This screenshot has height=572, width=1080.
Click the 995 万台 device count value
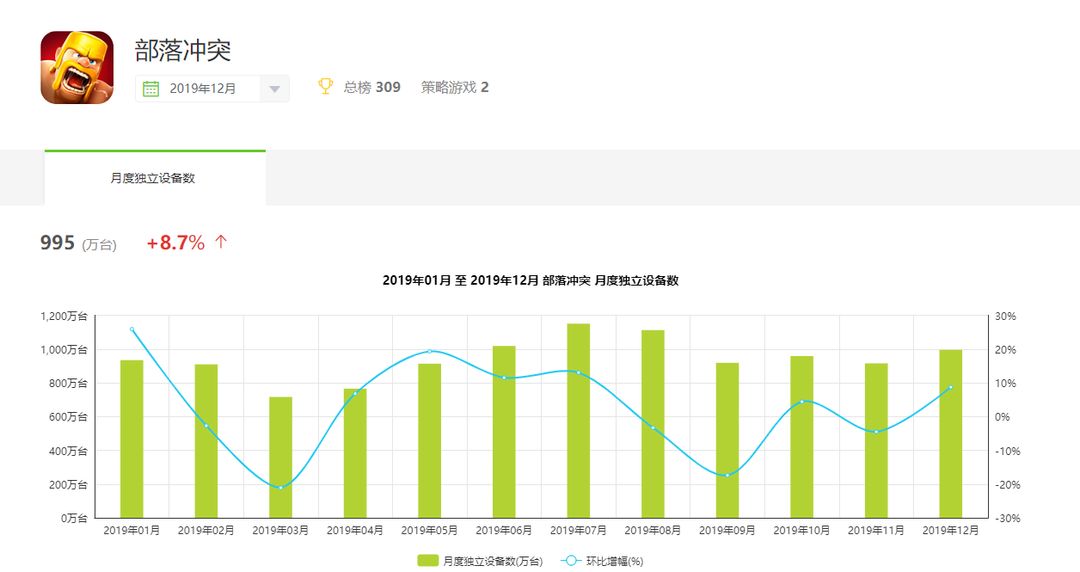point(79,243)
